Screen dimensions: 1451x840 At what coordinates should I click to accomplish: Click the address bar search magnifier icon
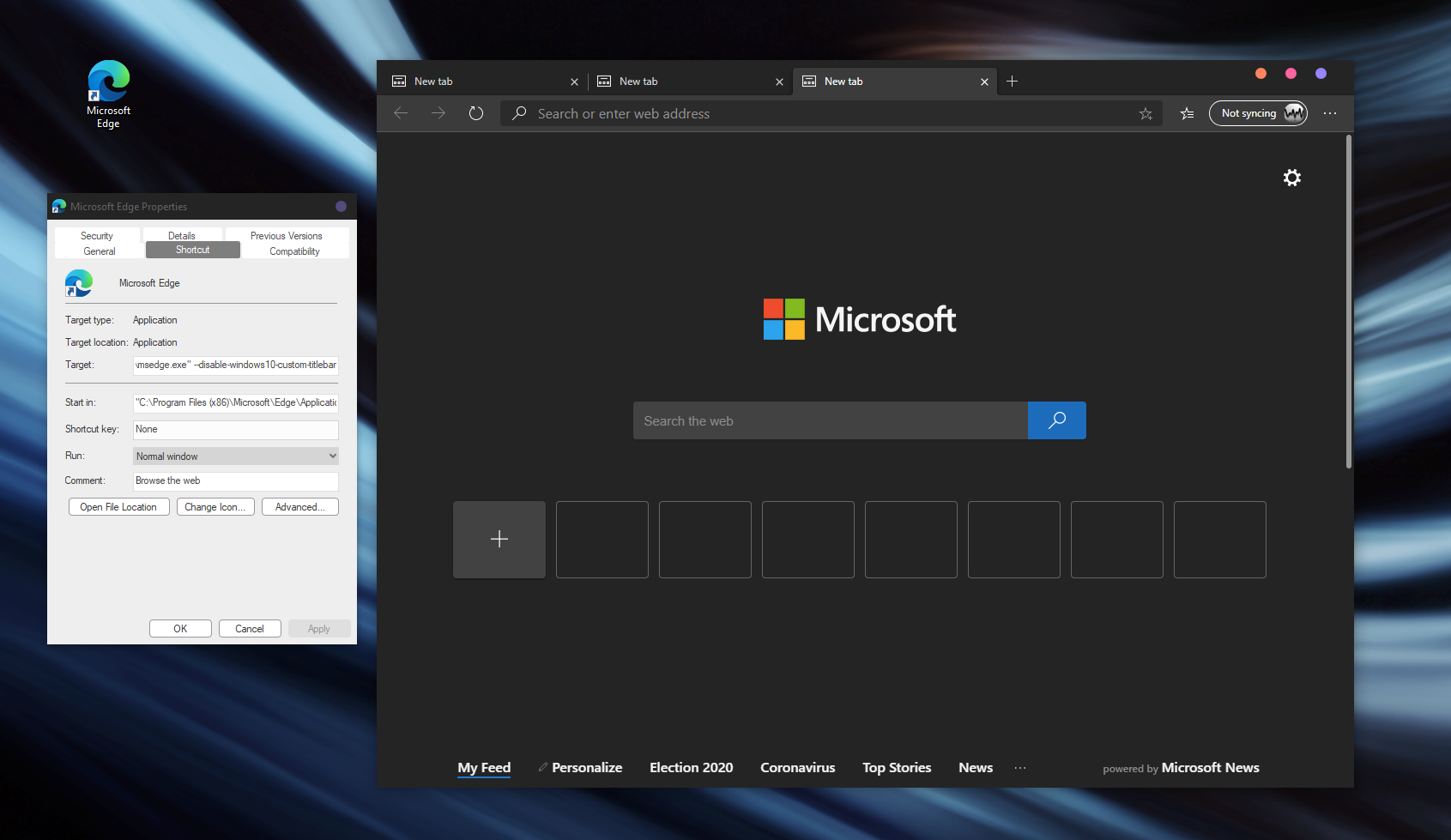(519, 113)
